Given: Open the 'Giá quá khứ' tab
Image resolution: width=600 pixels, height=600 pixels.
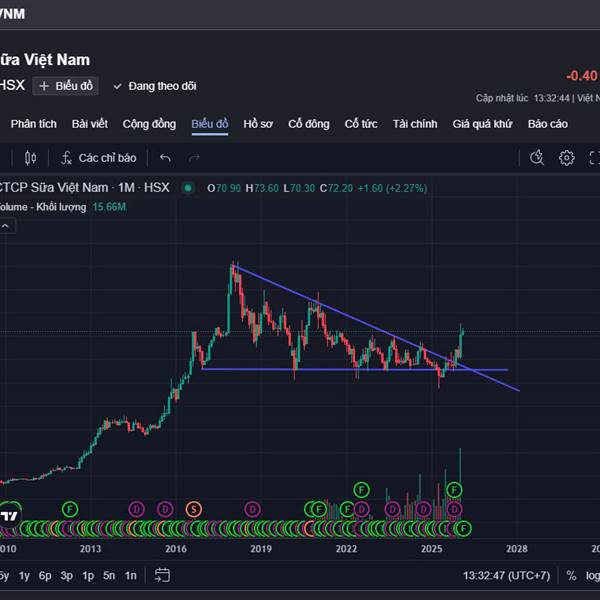Looking at the screenshot, I should click(x=482, y=124).
